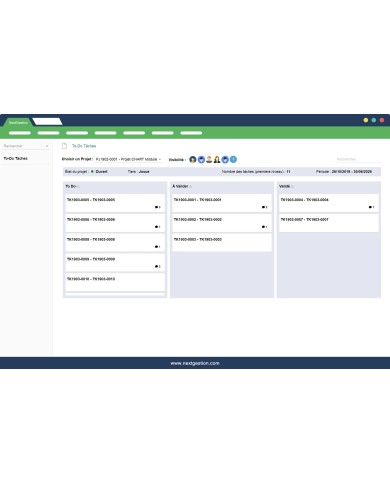Open comments on card TK1903-0001

tap(264, 207)
